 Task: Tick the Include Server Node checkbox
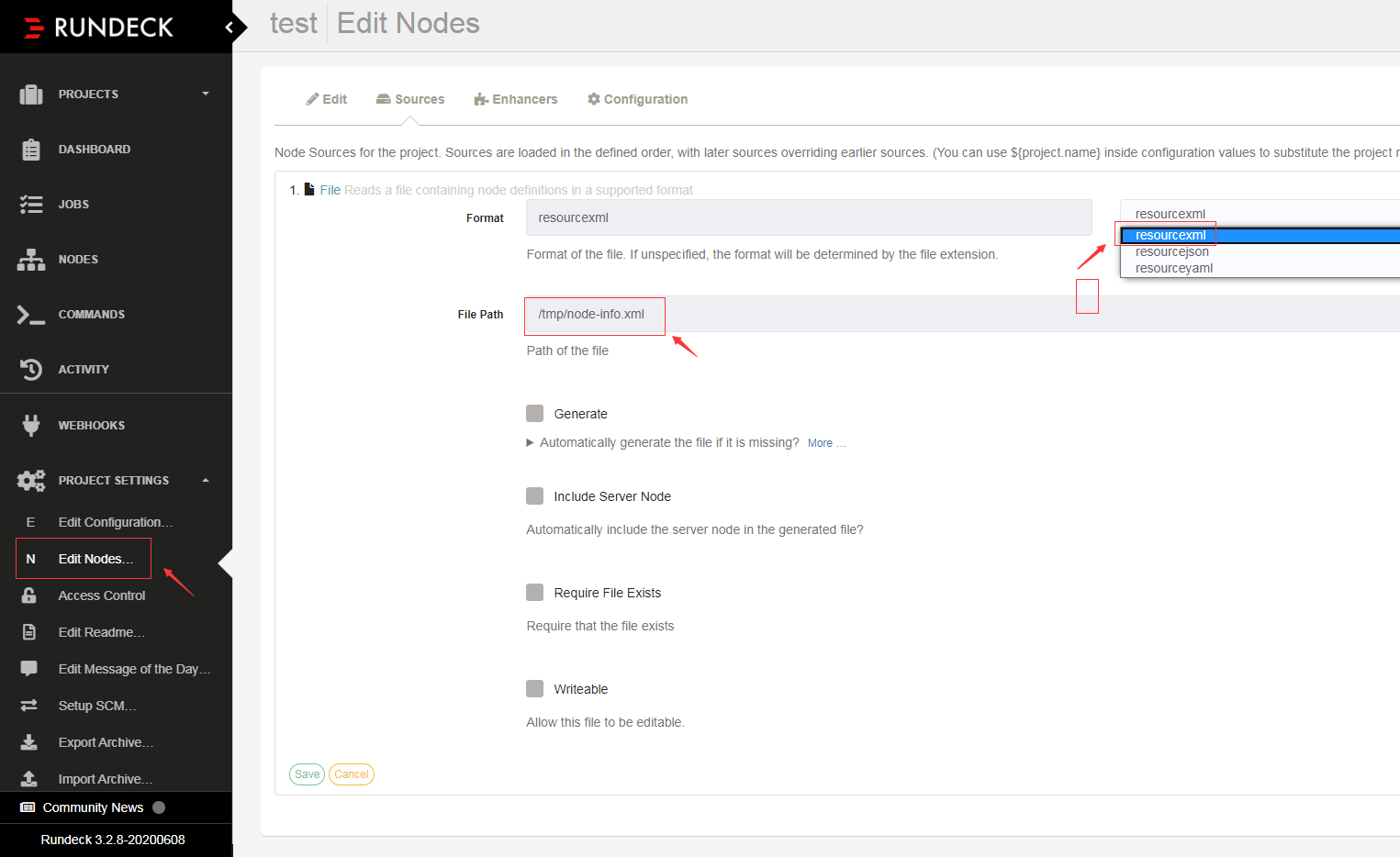(535, 496)
